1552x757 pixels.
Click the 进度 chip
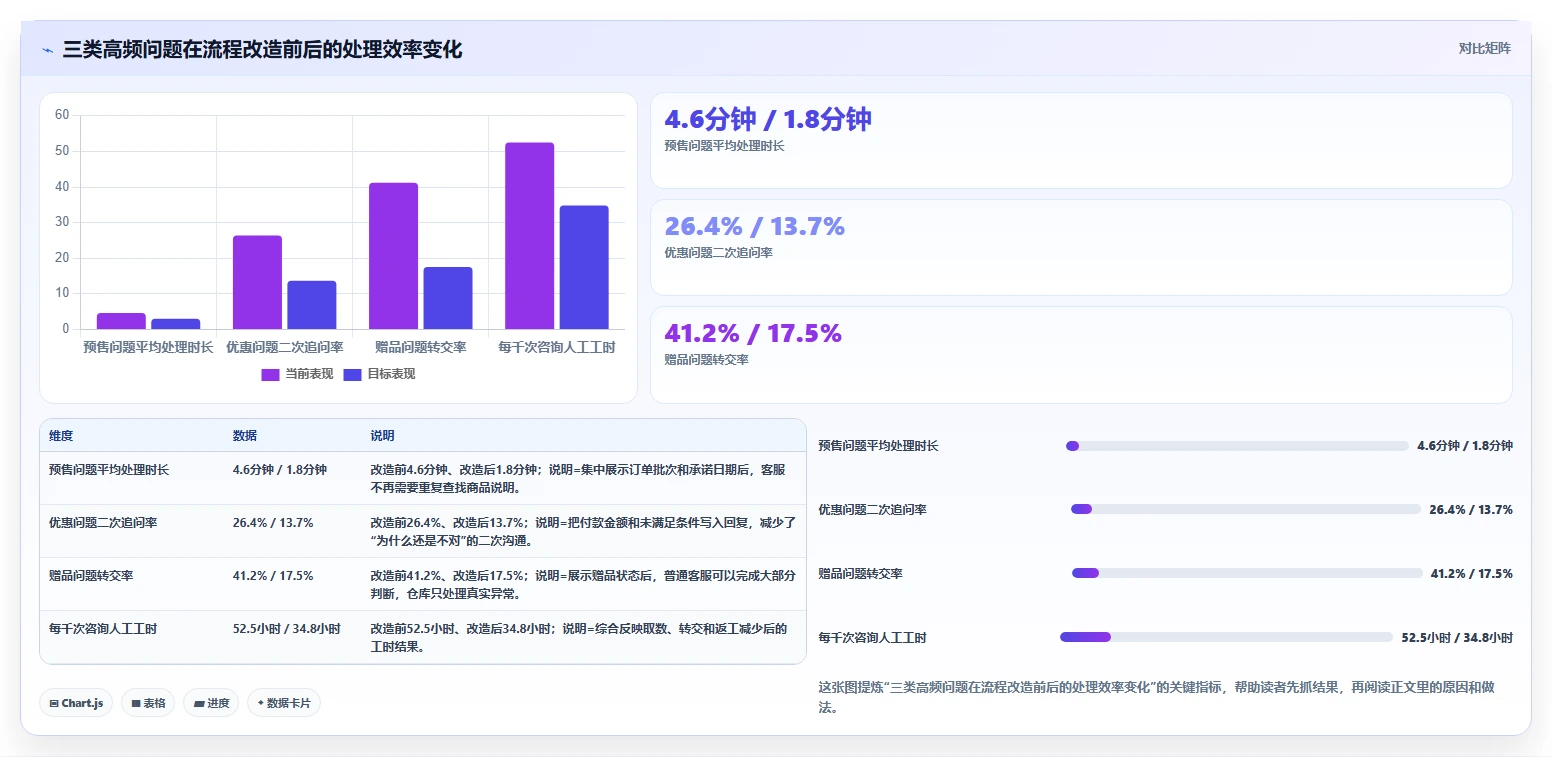211,703
